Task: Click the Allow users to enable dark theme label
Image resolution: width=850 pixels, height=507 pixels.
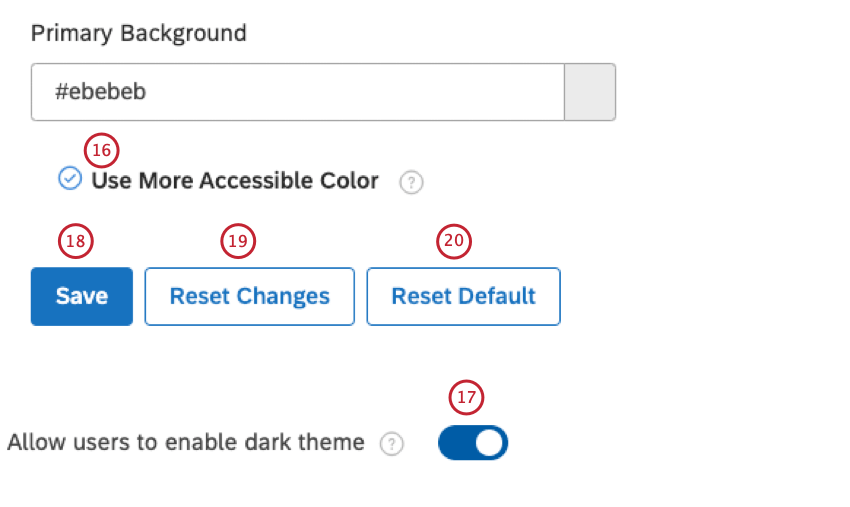Action: coord(186,442)
